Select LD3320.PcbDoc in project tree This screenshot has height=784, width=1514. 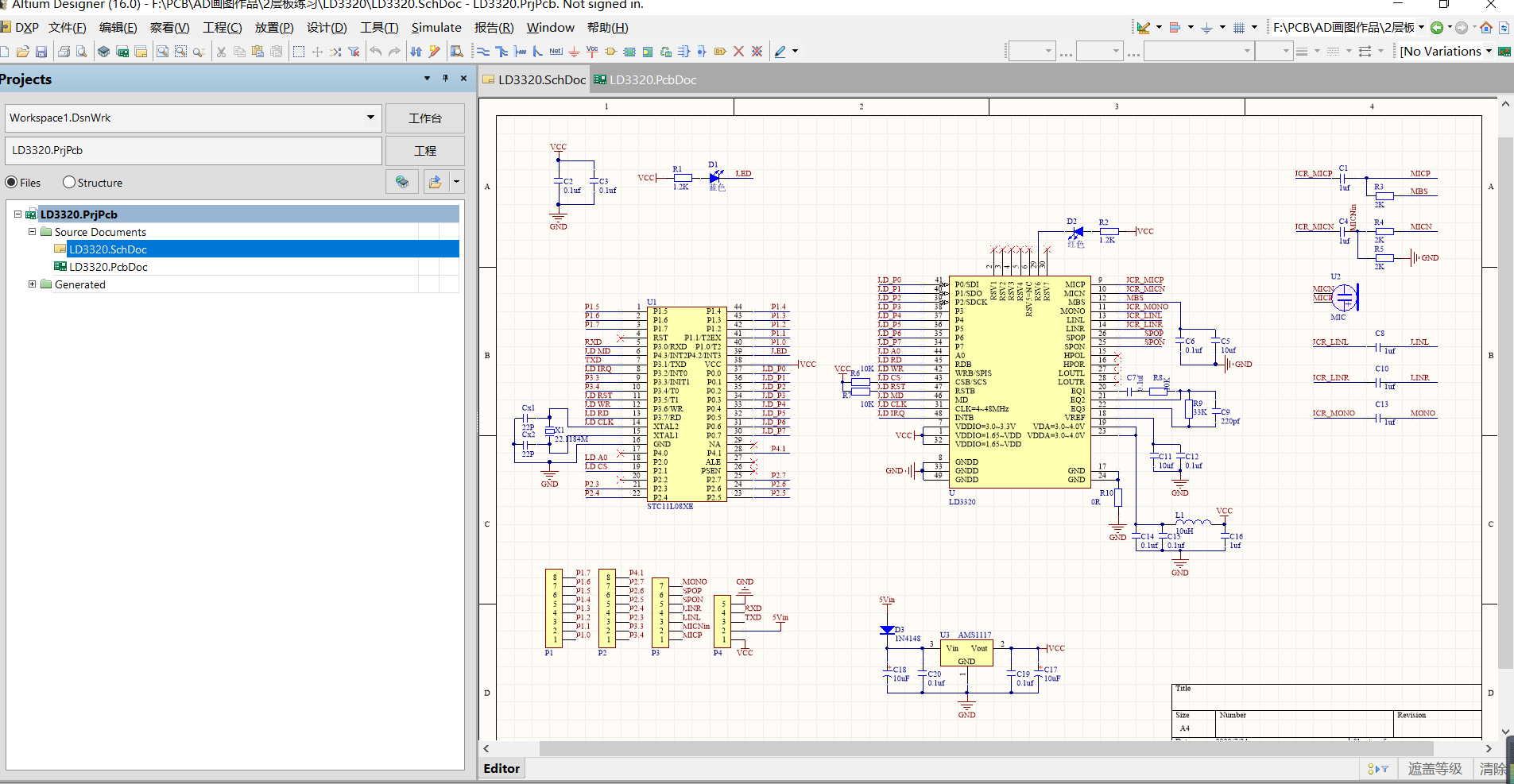coord(108,267)
